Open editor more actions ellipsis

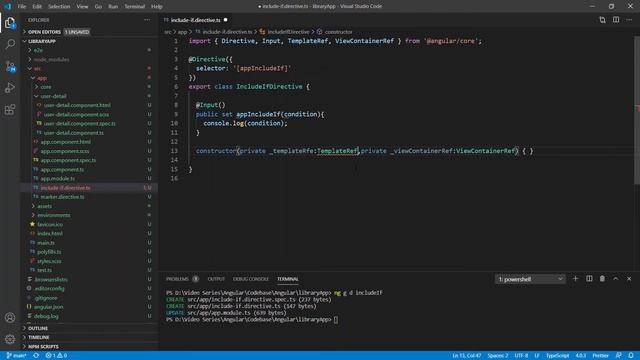coord(629,20)
